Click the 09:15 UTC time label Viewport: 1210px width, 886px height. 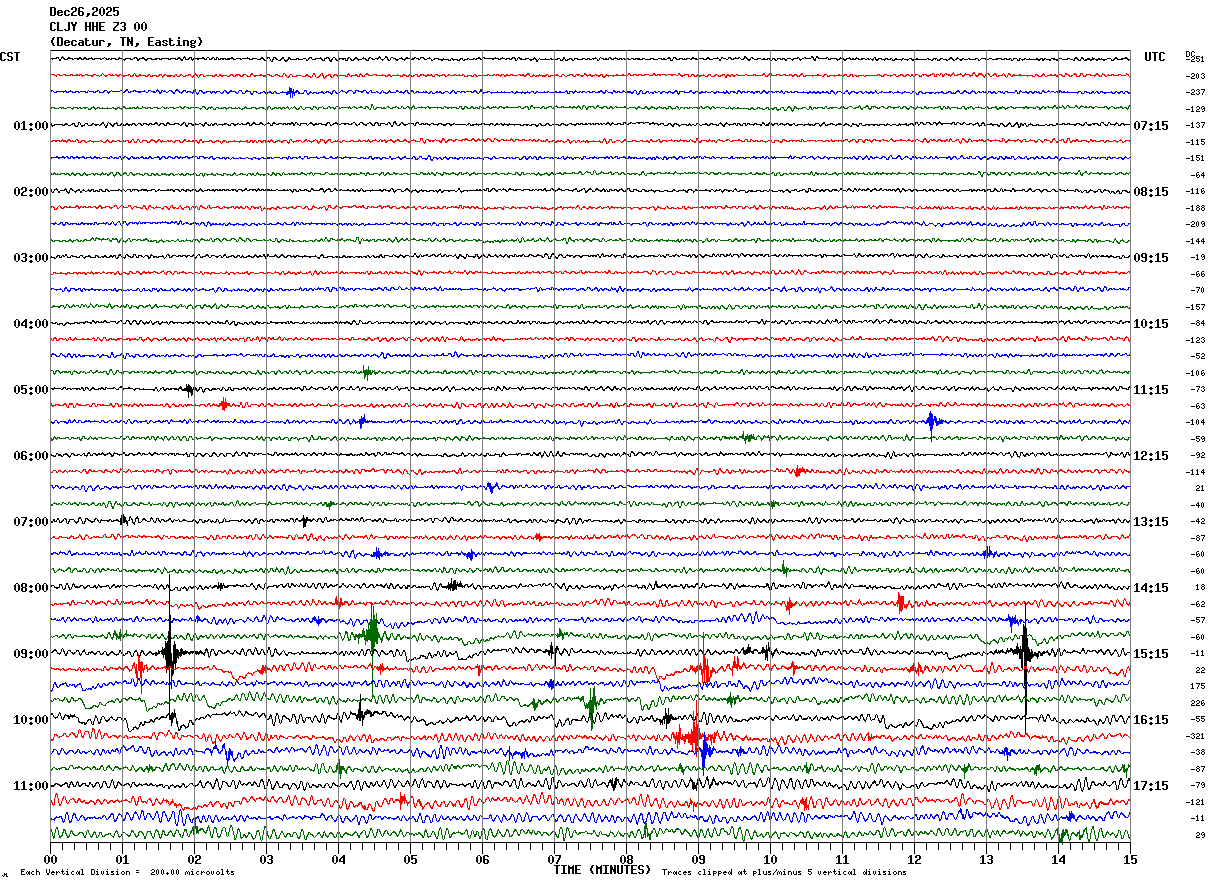[1151, 258]
